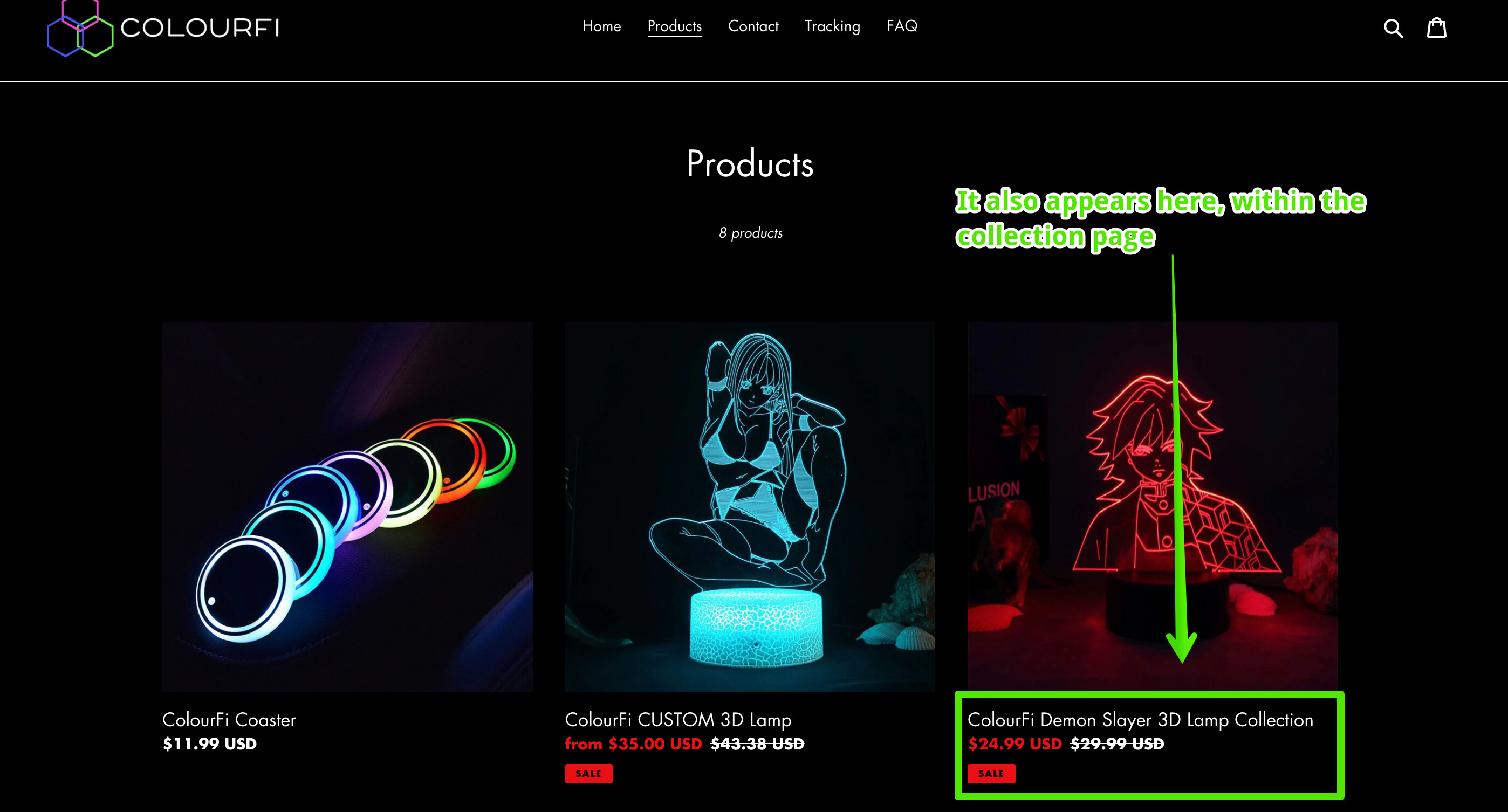Open the ColourFi Coaster product image
The image size is (1508, 812).
(348, 507)
